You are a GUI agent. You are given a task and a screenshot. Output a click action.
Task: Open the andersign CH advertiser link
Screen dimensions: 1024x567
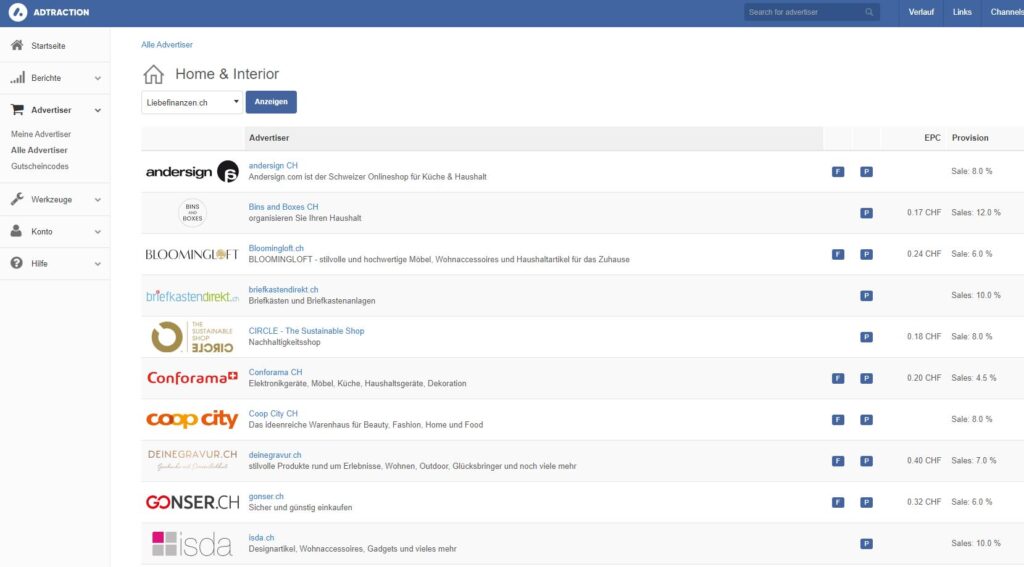[x=273, y=165]
